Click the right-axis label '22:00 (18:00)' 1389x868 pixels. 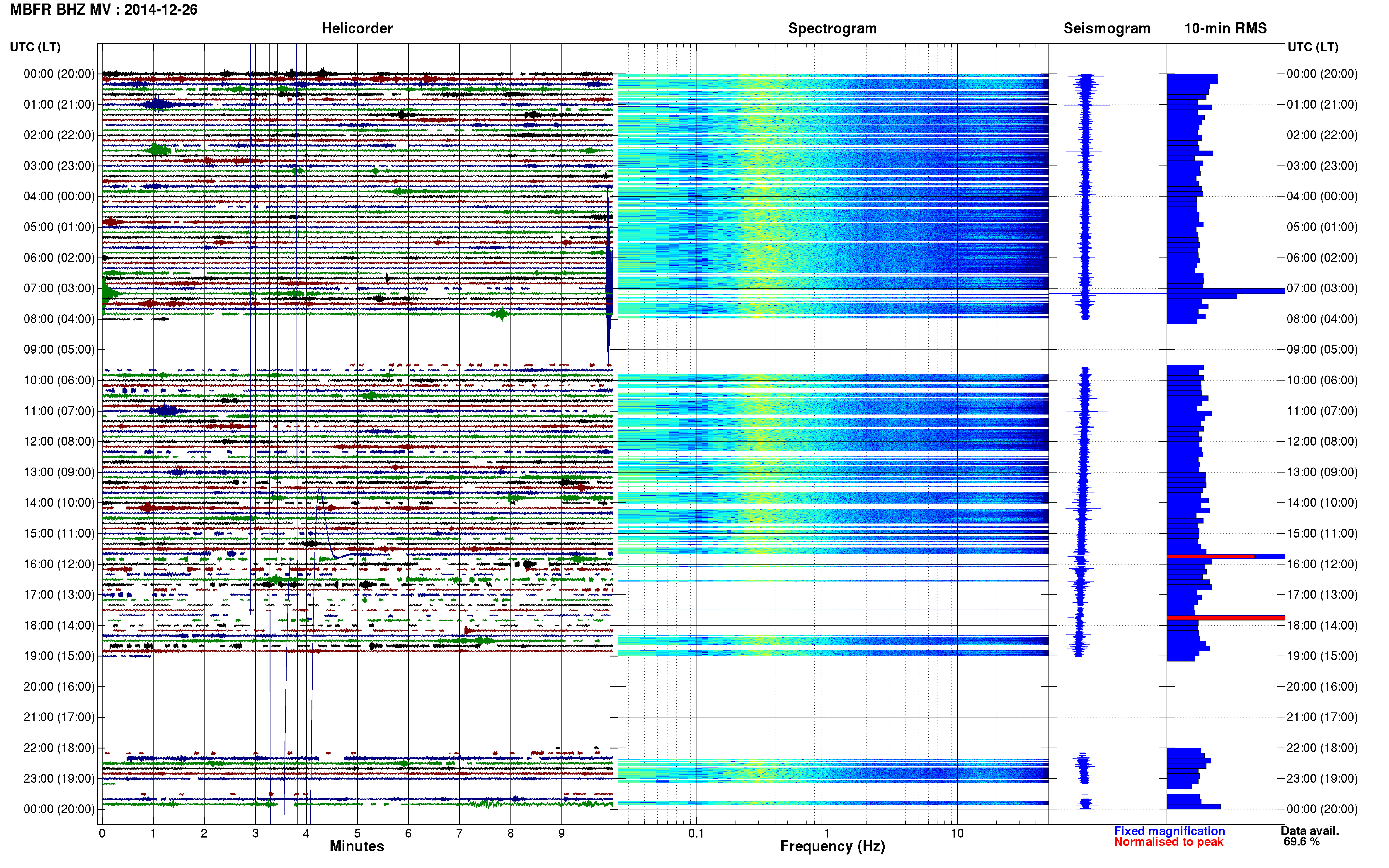pos(1322,748)
